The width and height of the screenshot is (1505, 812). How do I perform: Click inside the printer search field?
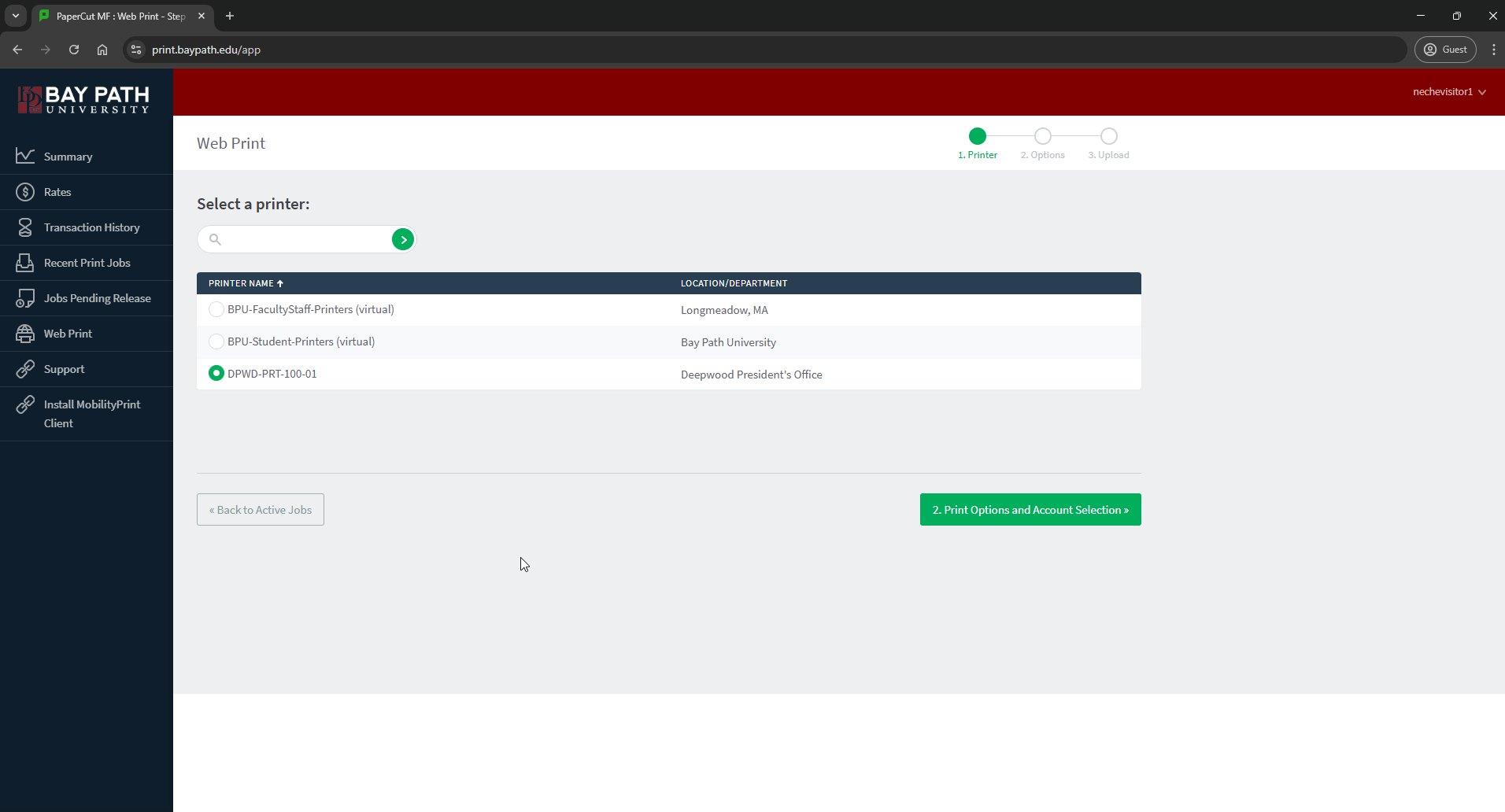307,239
